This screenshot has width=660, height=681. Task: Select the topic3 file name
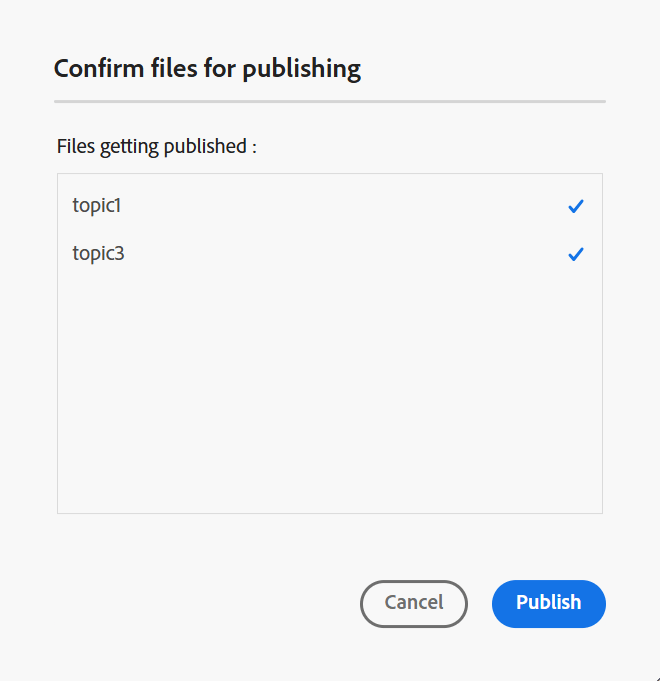[98, 254]
